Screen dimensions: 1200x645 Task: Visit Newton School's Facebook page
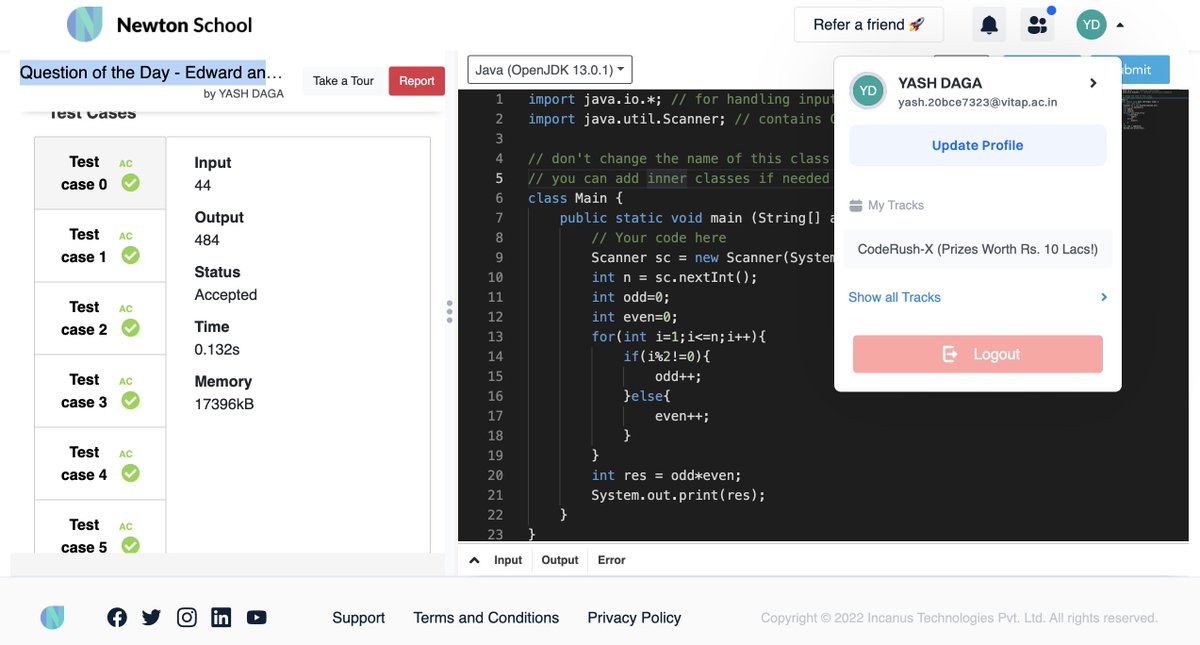tap(117, 617)
